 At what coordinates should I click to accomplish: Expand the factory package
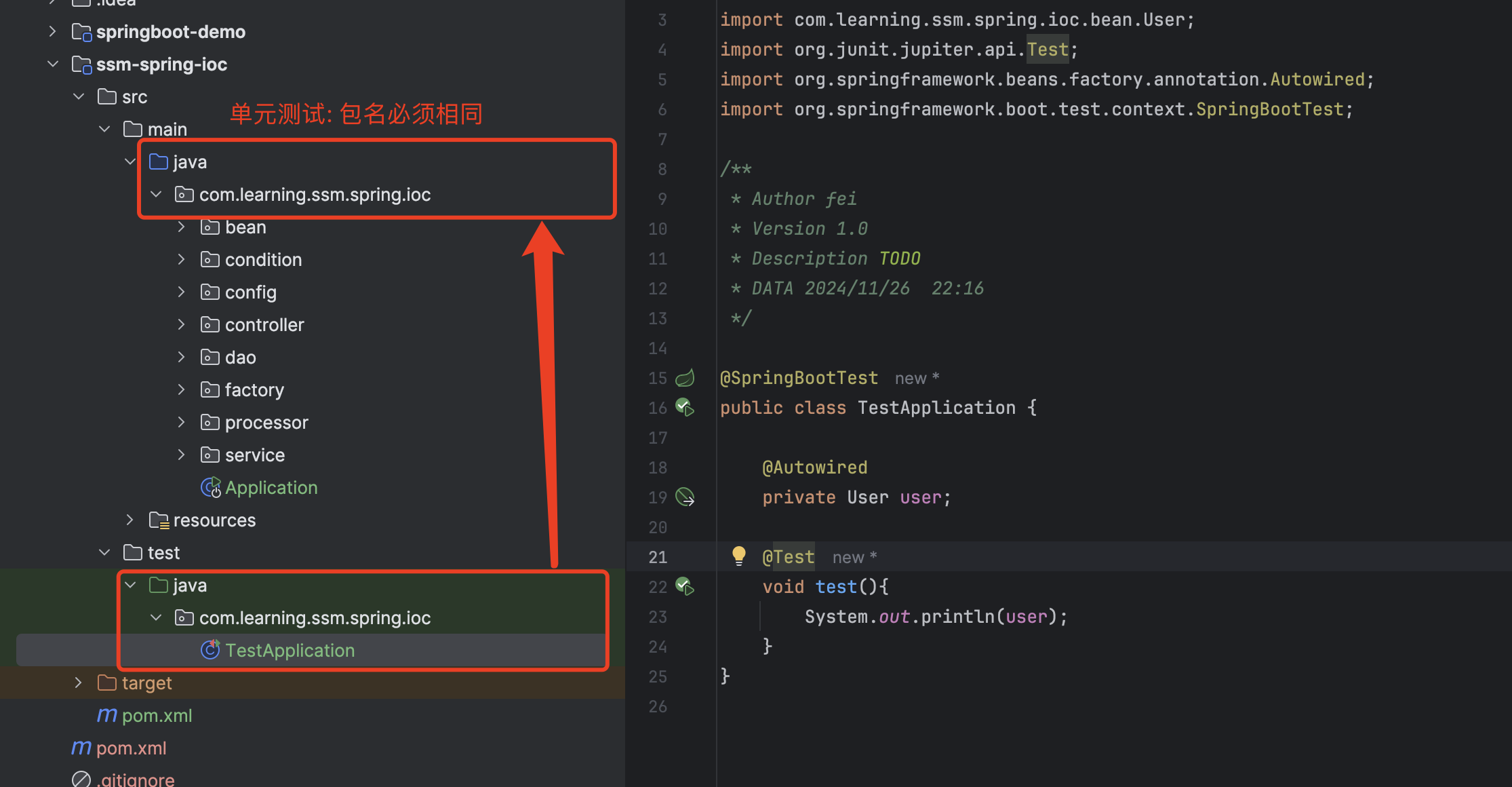pos(181,389)
